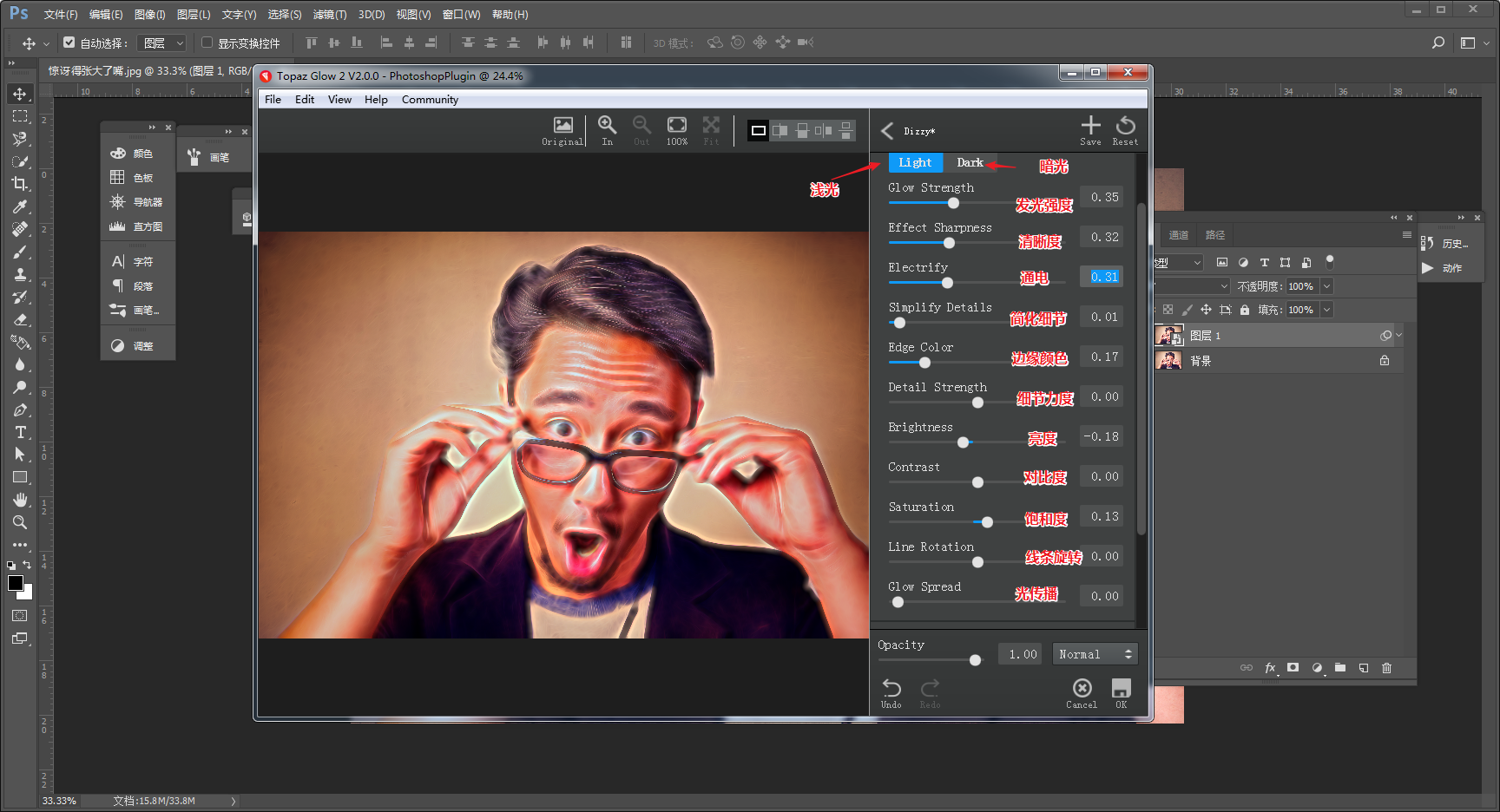Select the Brush tool in toolbar
Viewport: 1500px width, 812px height.
tap(20, 252)
